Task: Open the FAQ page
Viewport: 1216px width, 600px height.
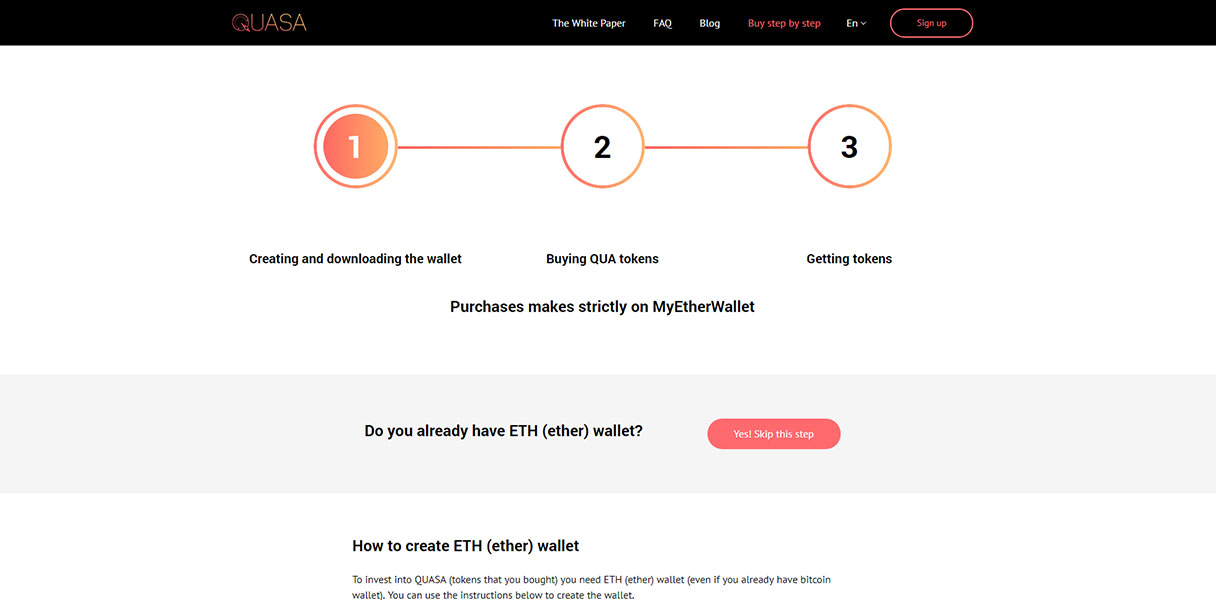Action: tap(662, 23)
